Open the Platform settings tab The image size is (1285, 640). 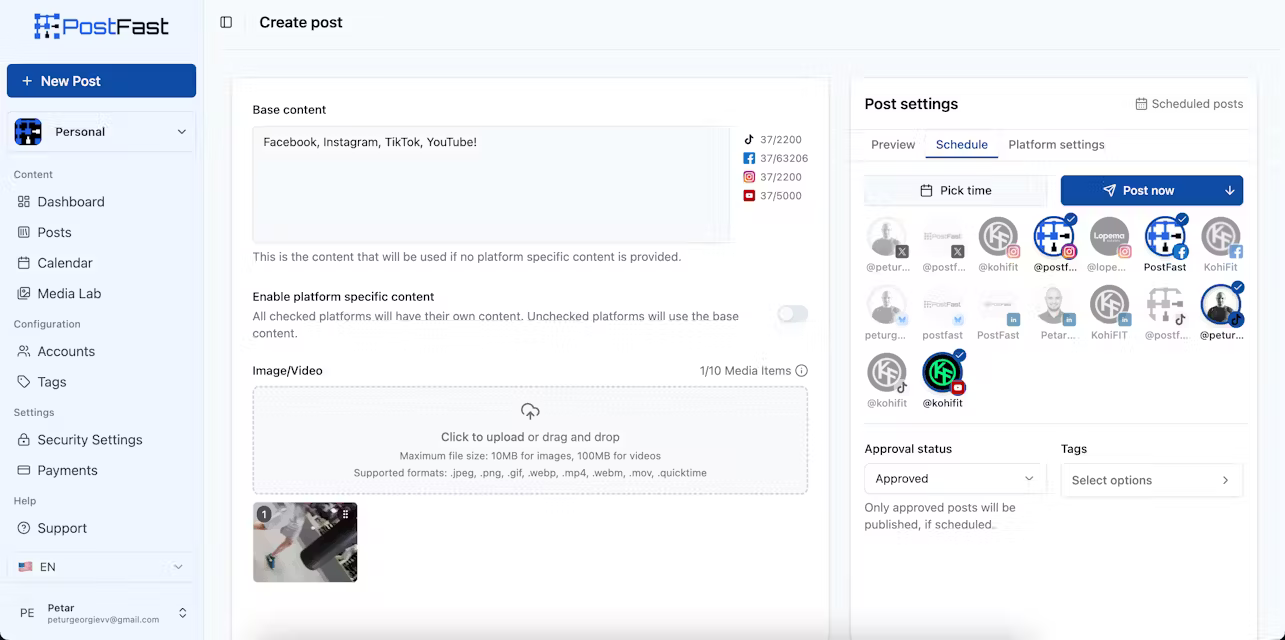1056,145
